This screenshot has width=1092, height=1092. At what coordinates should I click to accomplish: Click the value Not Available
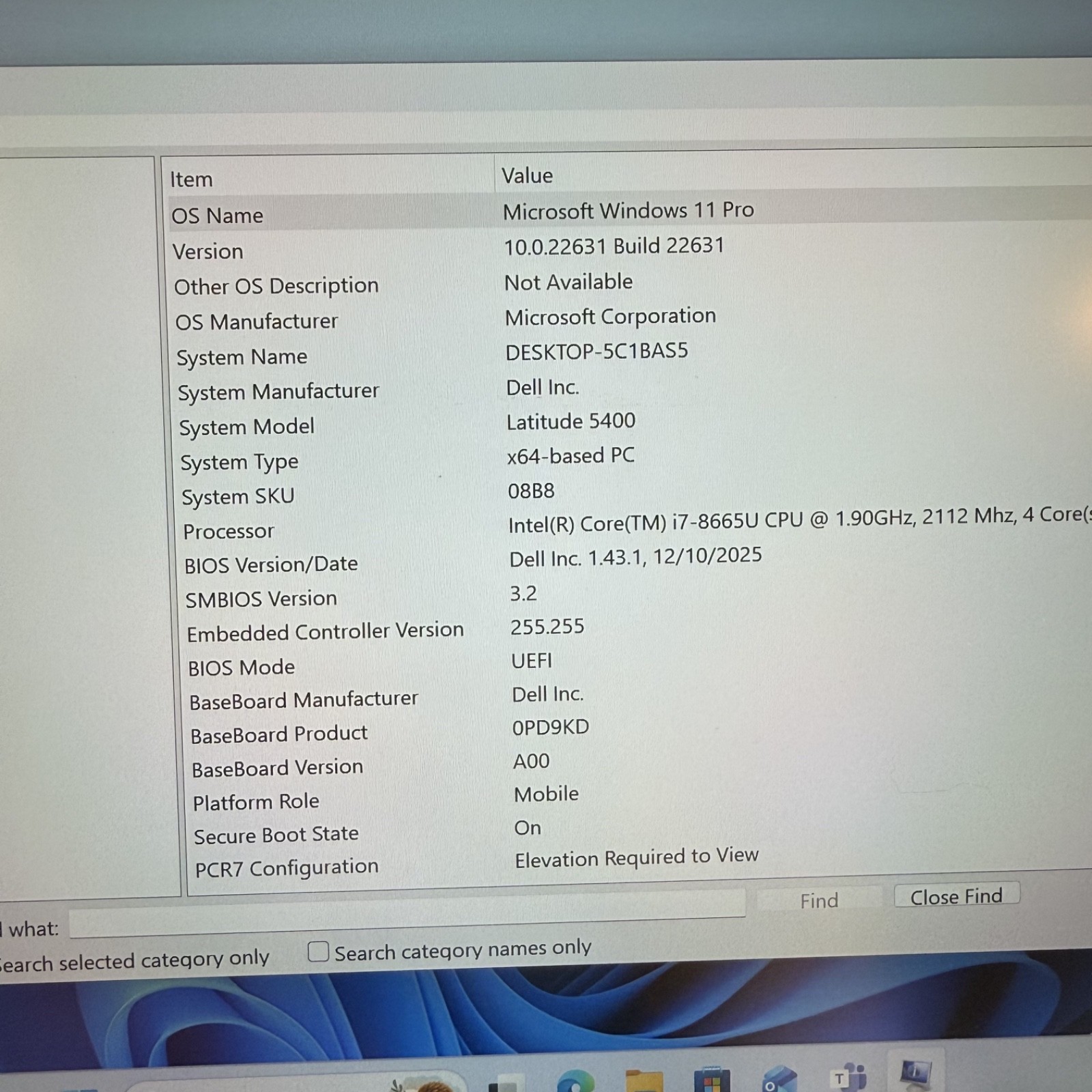coord(569,282)
